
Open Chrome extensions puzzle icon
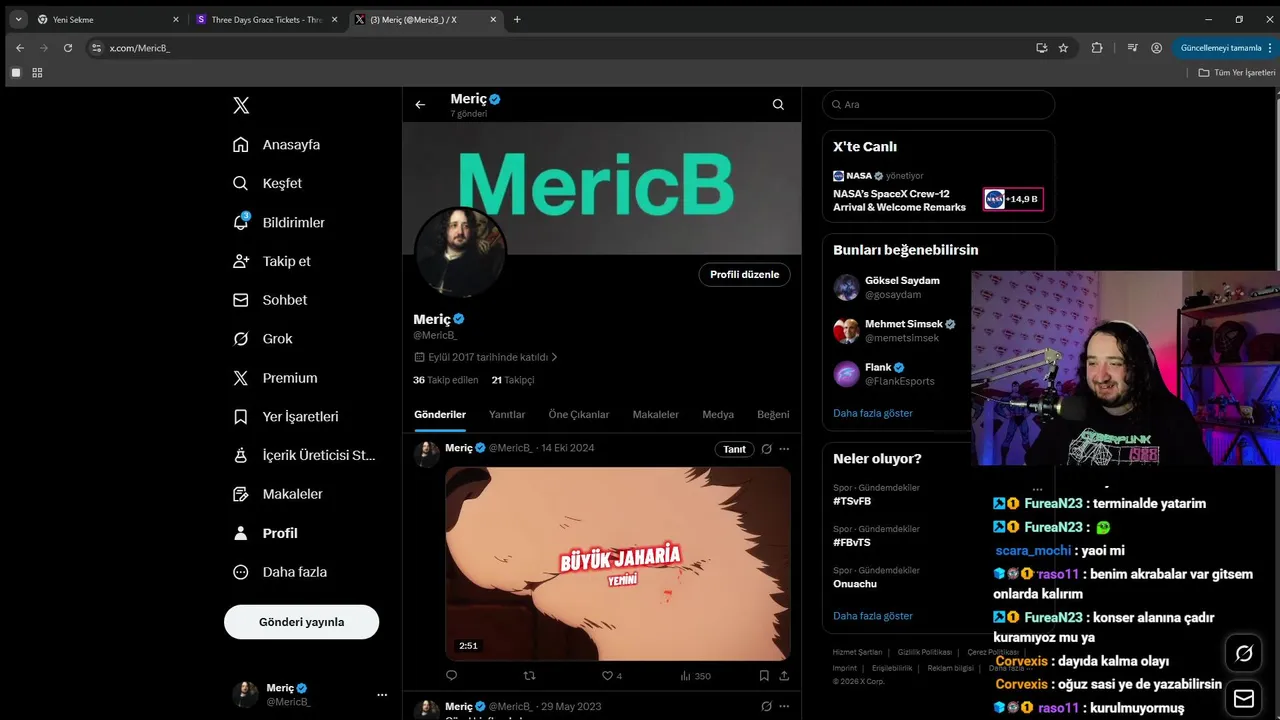coord(1097,47)
